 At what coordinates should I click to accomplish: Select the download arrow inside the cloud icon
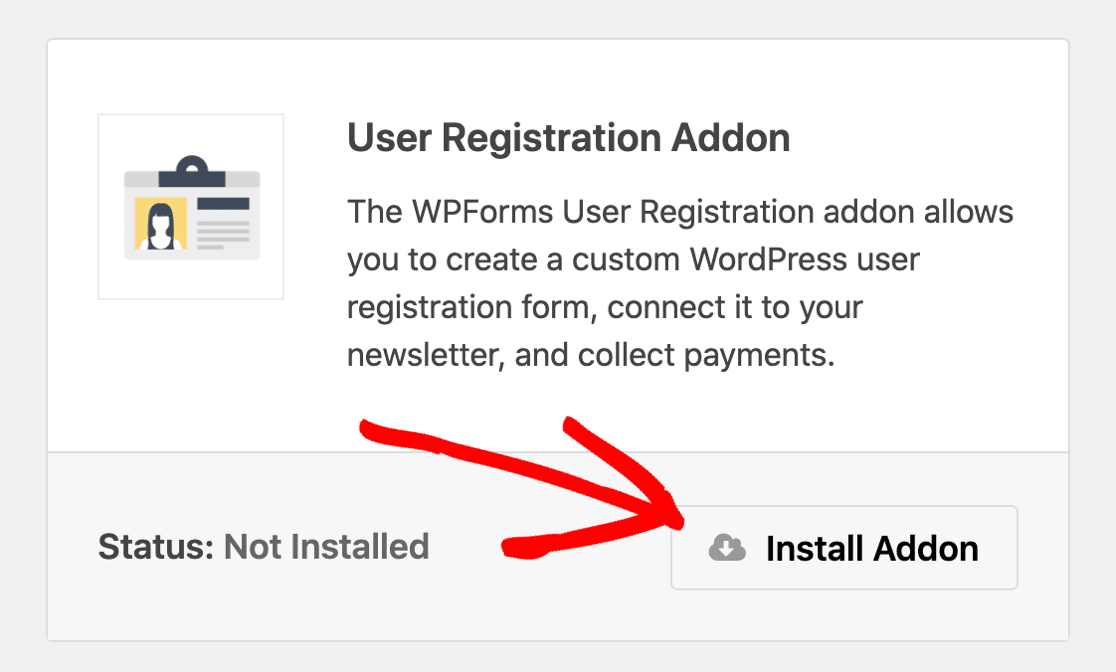click(x=727, y=548)
